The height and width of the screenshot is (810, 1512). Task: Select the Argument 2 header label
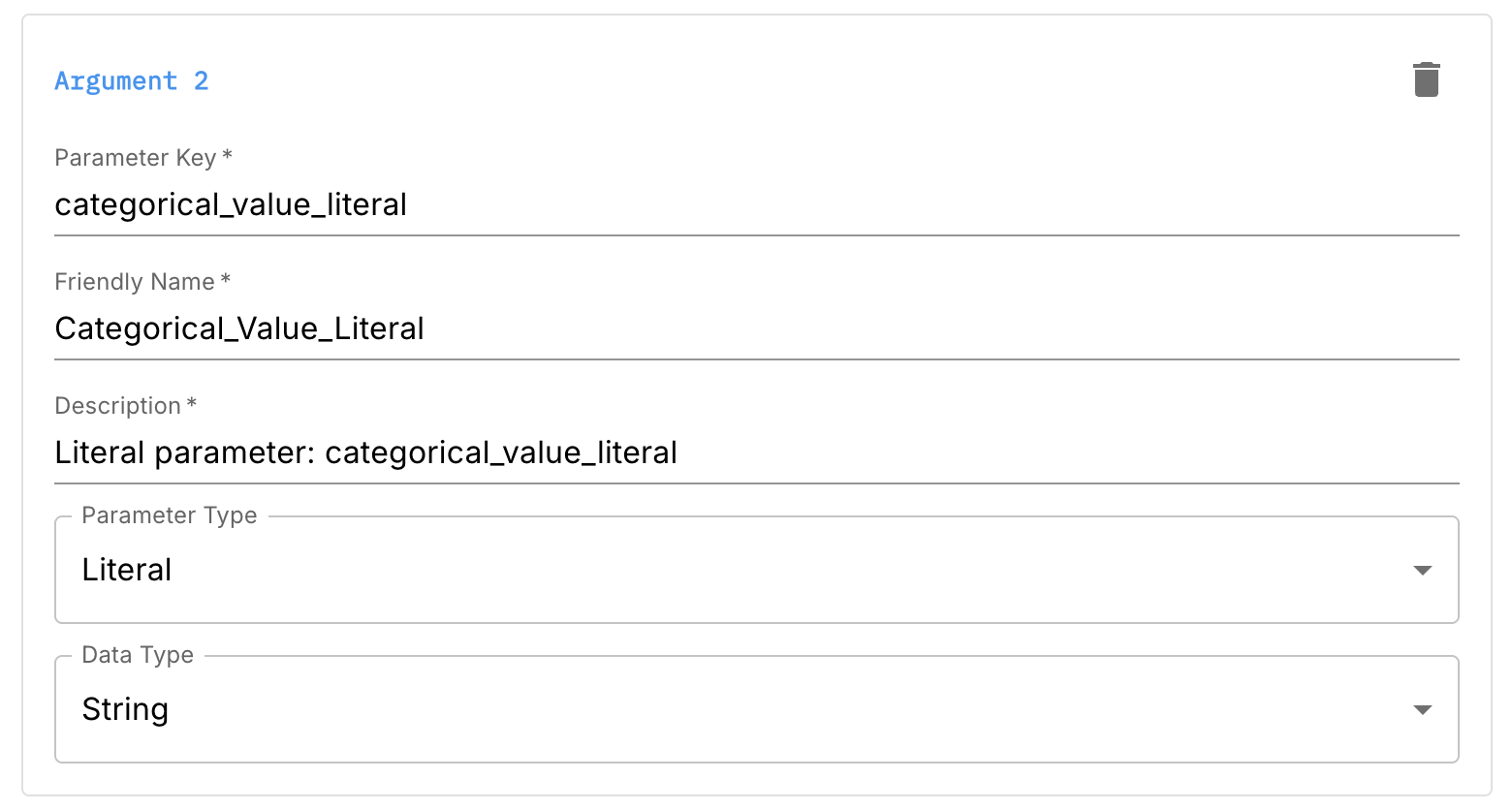tap(132, 80)
